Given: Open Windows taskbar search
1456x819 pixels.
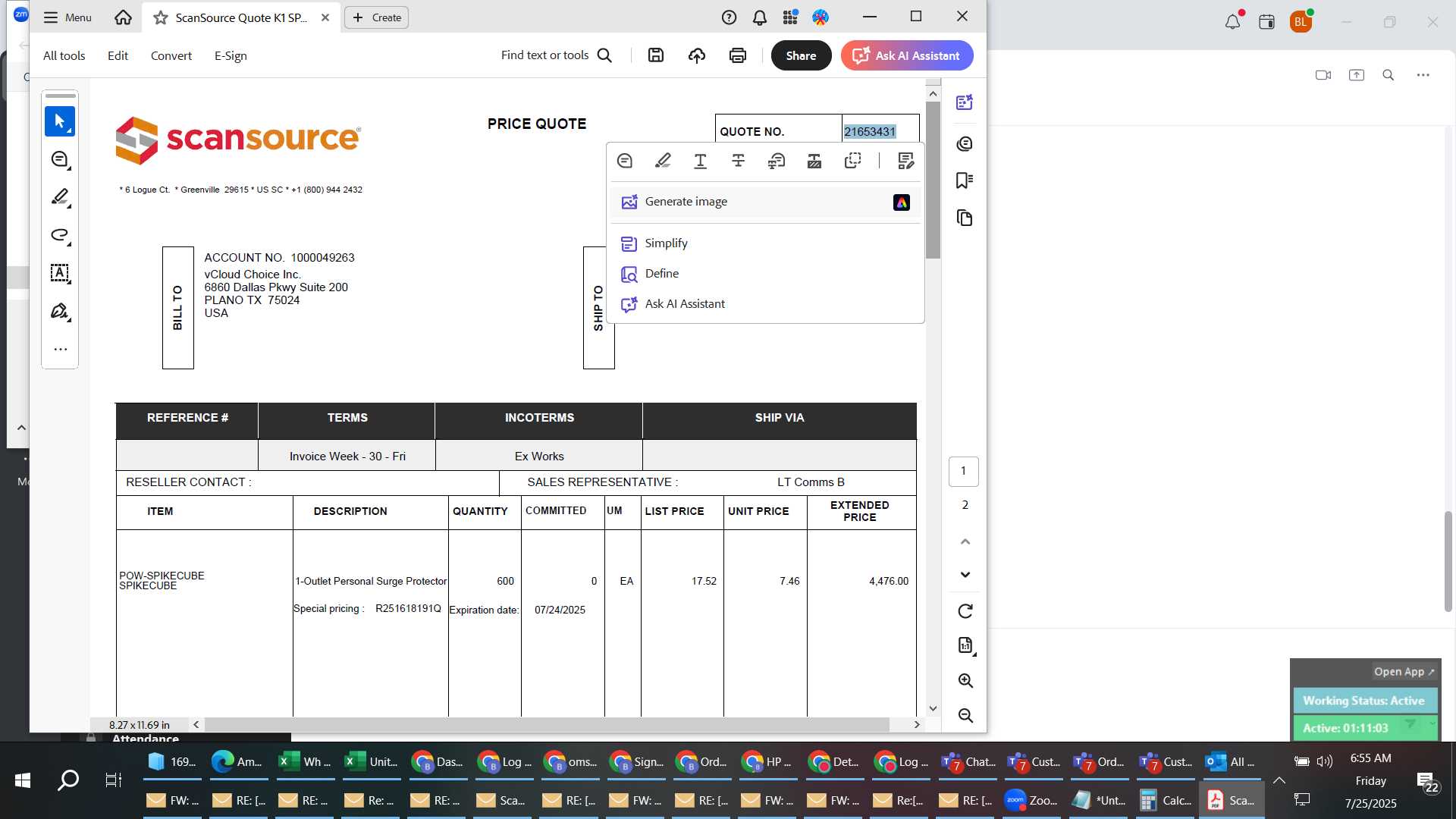Looking at the screenshot, I should pos(68,780).
